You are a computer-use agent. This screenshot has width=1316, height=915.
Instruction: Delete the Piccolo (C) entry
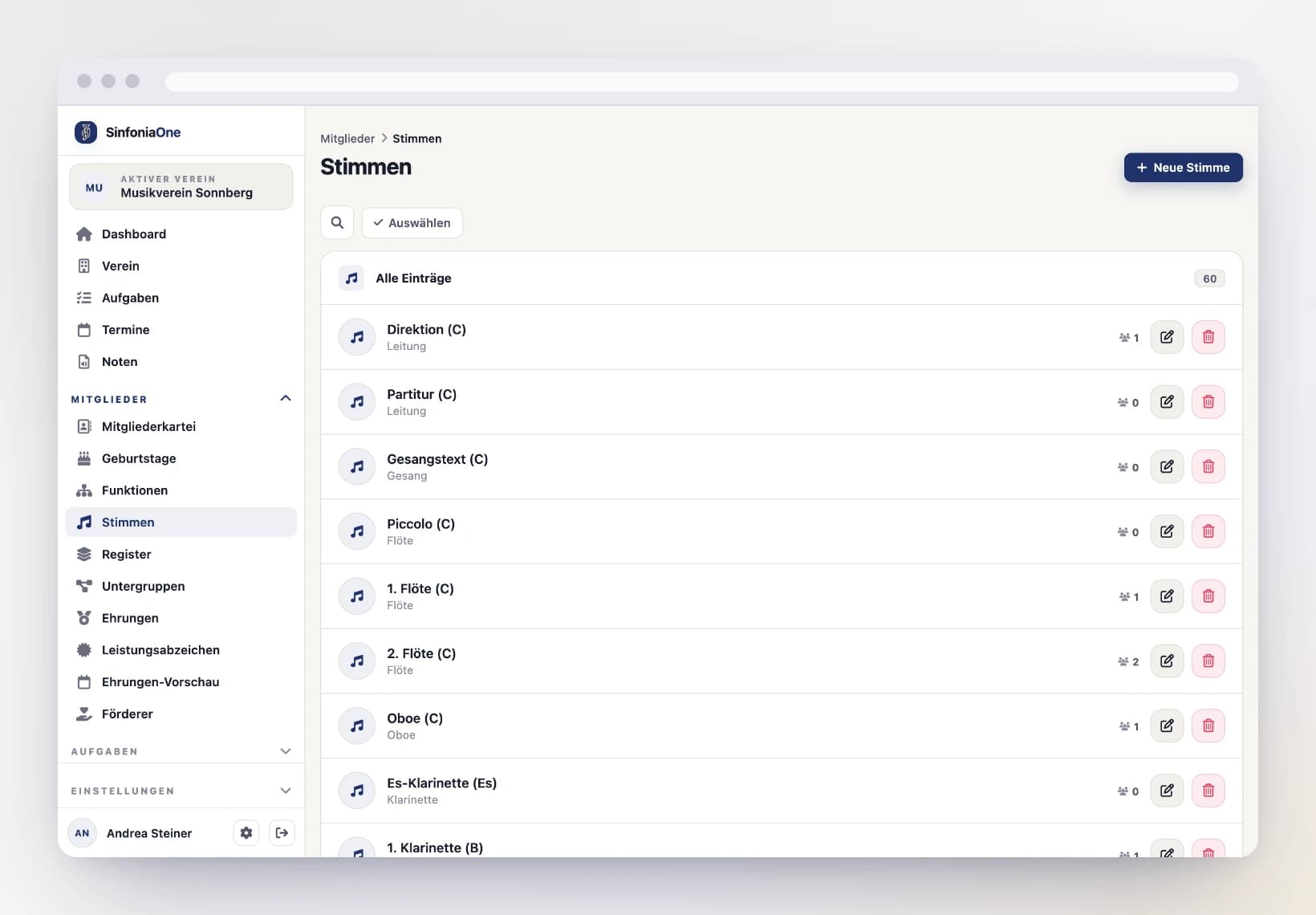pyautogui.click(x=1208, y=531)
